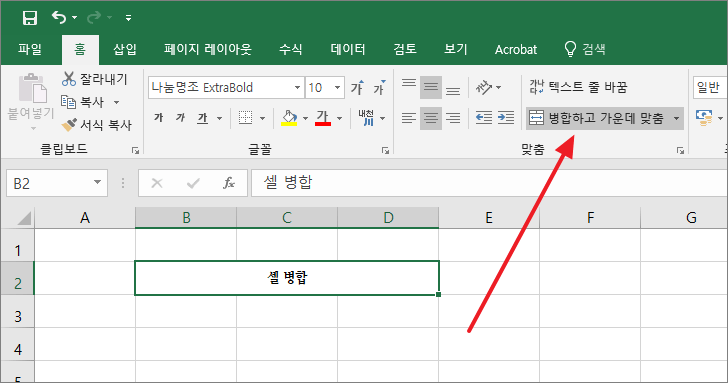Image resolution: width=728 pixels, height=383 pixels.
Task: Open the font size dropdown showing 10
Action: 338,87
